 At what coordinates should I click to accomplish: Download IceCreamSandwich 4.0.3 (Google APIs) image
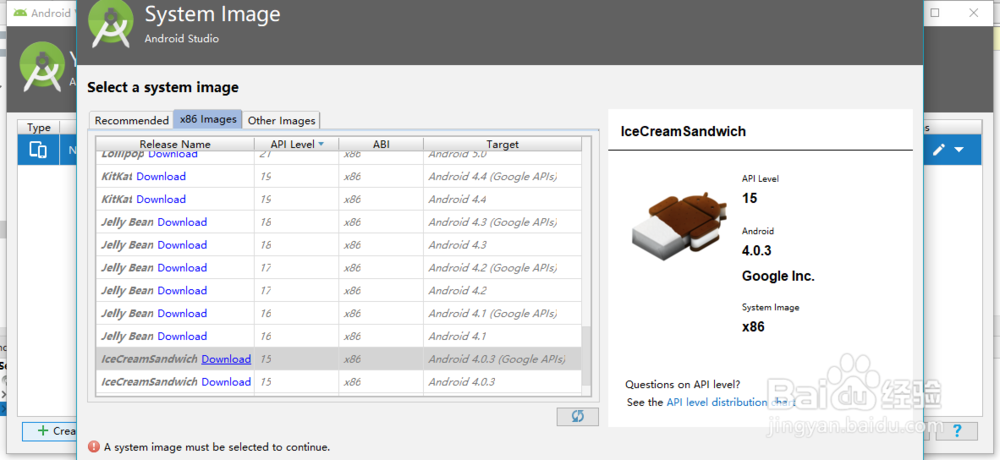(226, 359)
